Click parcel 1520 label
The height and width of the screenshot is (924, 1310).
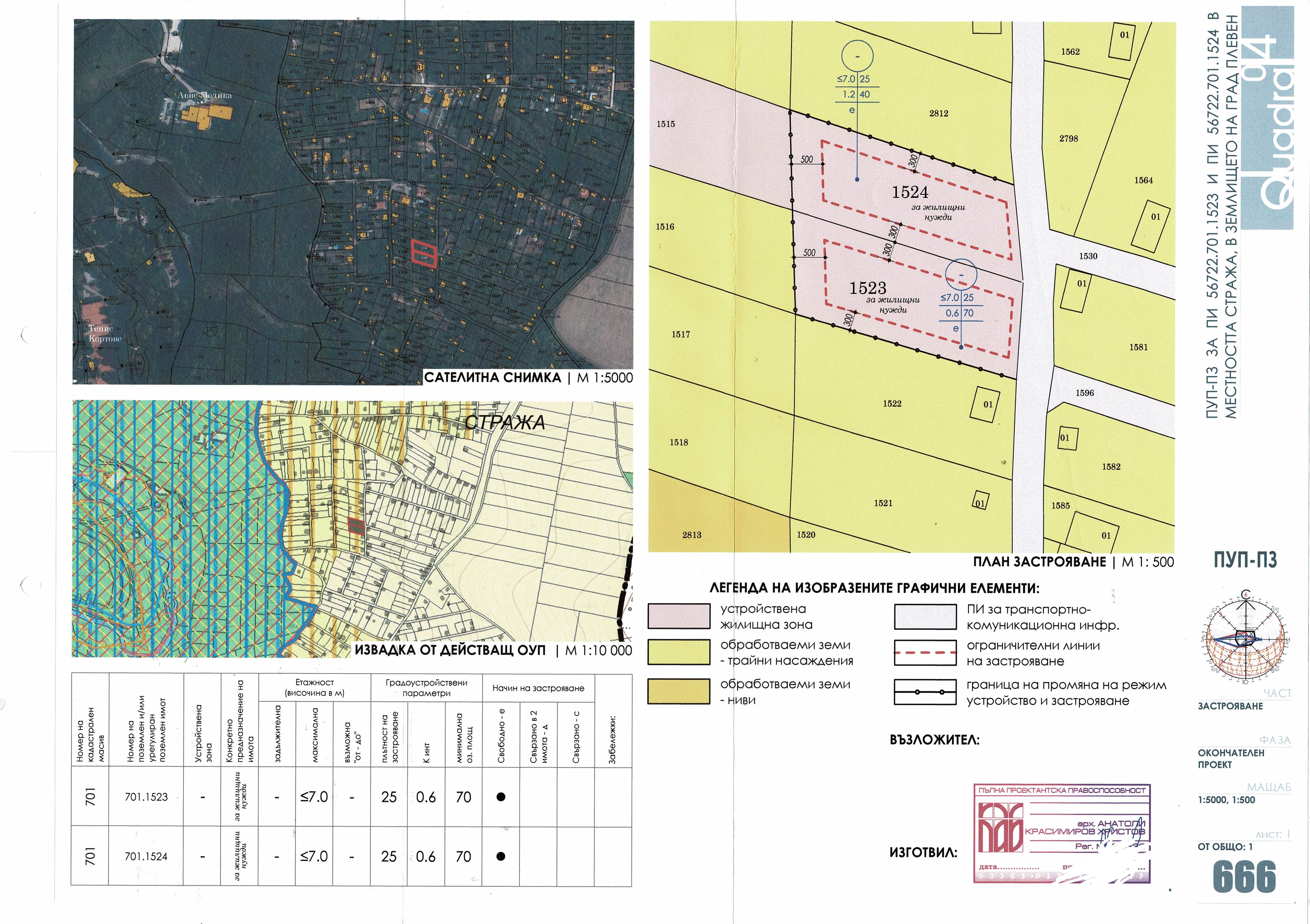(x=806, y=534)
